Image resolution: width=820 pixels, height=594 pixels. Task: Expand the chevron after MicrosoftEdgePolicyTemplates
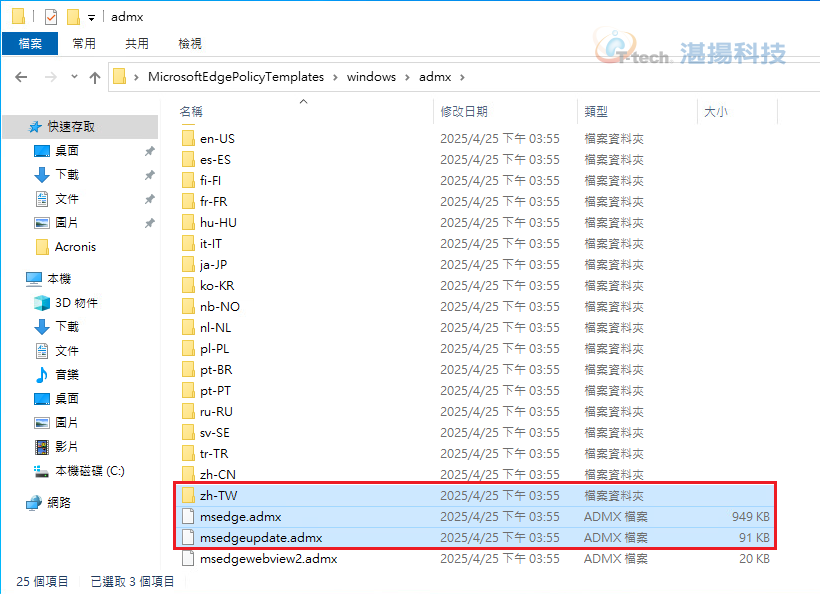click(335, 77)
